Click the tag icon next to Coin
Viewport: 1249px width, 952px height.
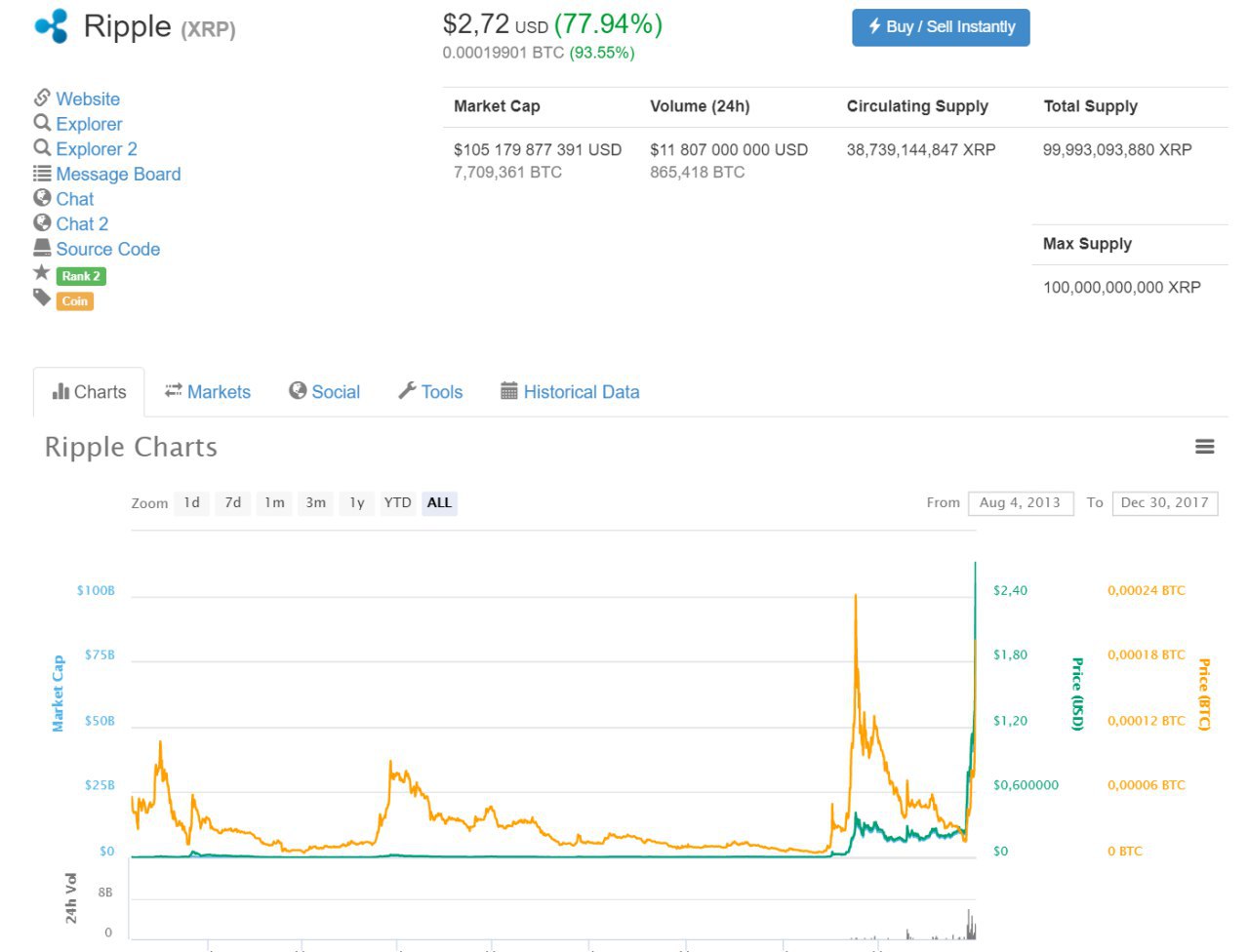42,297
